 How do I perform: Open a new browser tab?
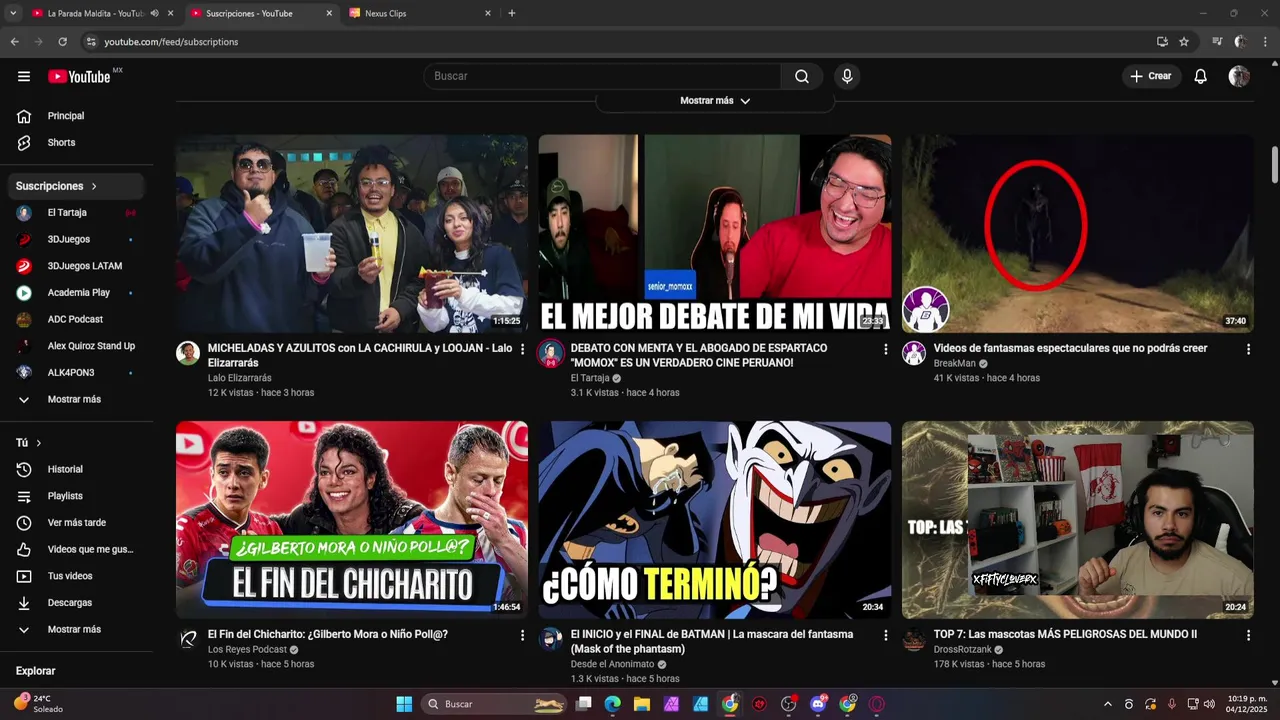pos(512,13)
